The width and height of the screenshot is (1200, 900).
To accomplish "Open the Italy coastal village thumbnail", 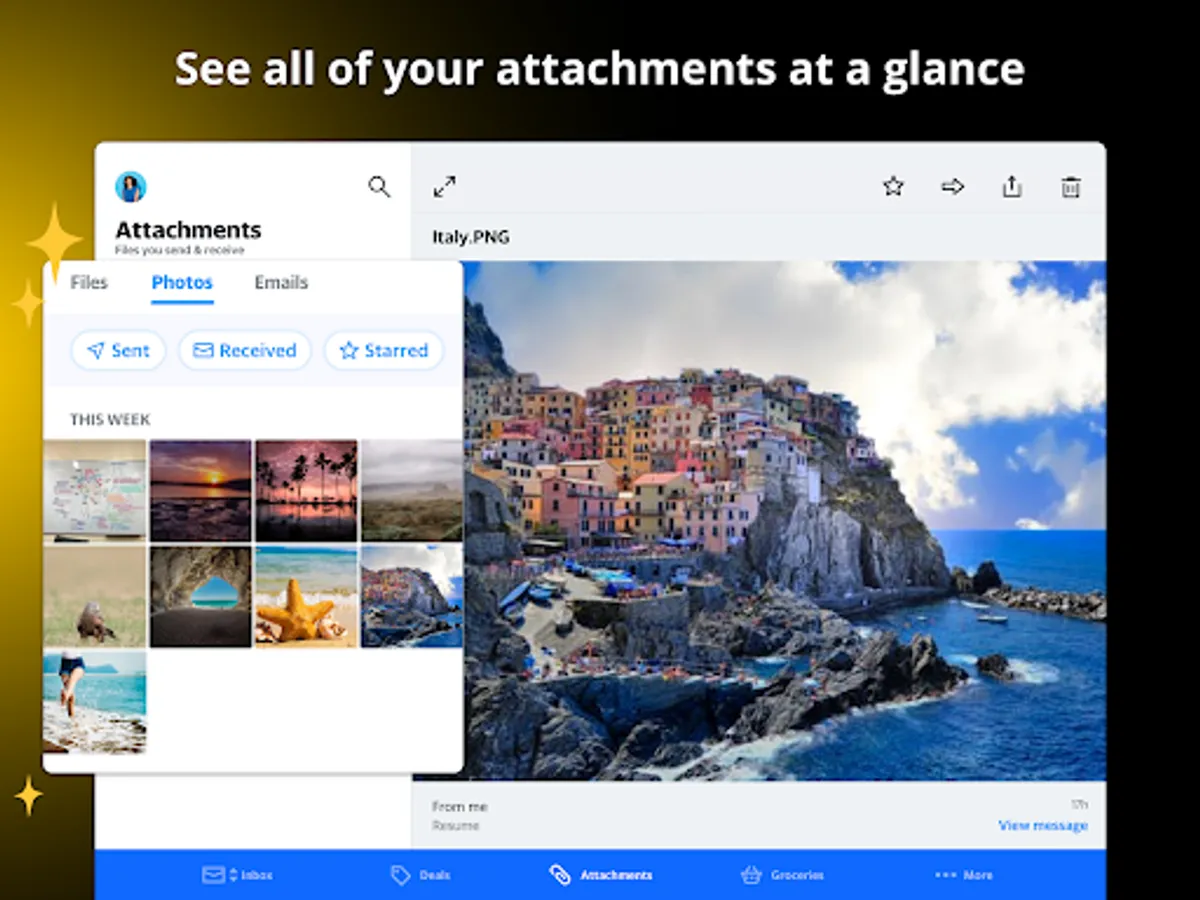I will (412, 597).
